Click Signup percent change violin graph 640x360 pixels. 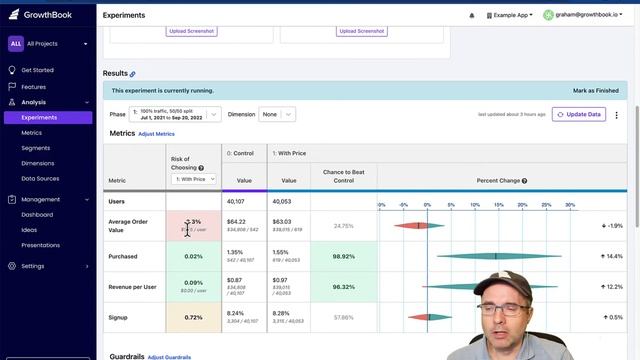430,317
